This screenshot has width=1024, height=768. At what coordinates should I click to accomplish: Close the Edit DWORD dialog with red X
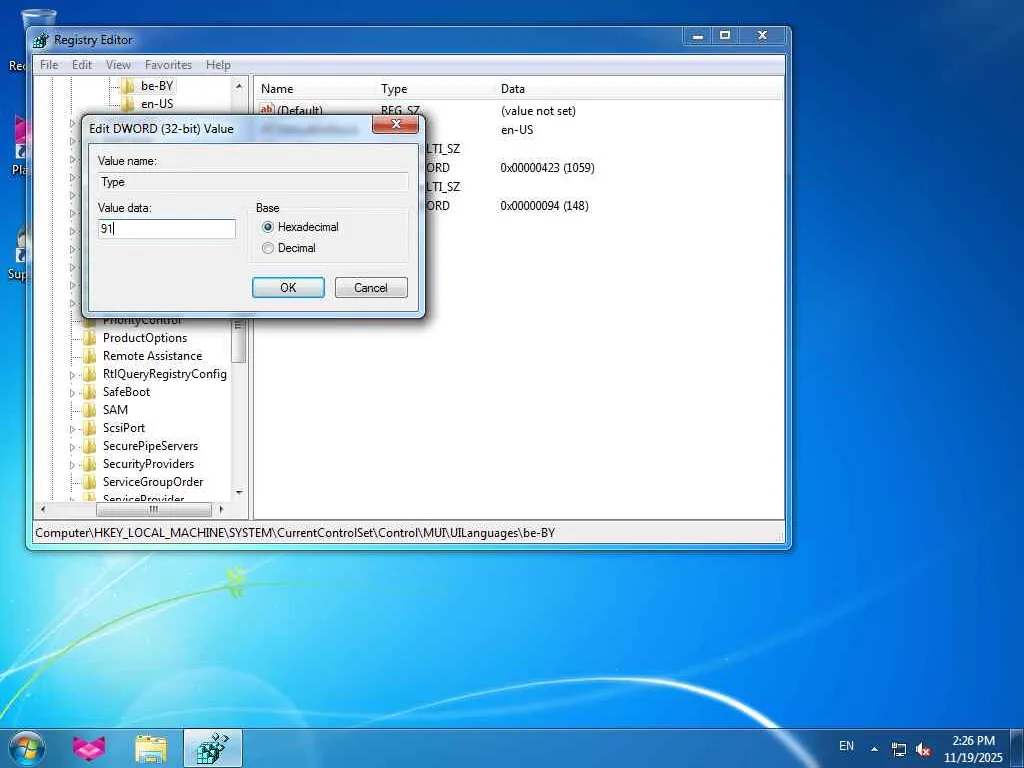click(395, 124)
